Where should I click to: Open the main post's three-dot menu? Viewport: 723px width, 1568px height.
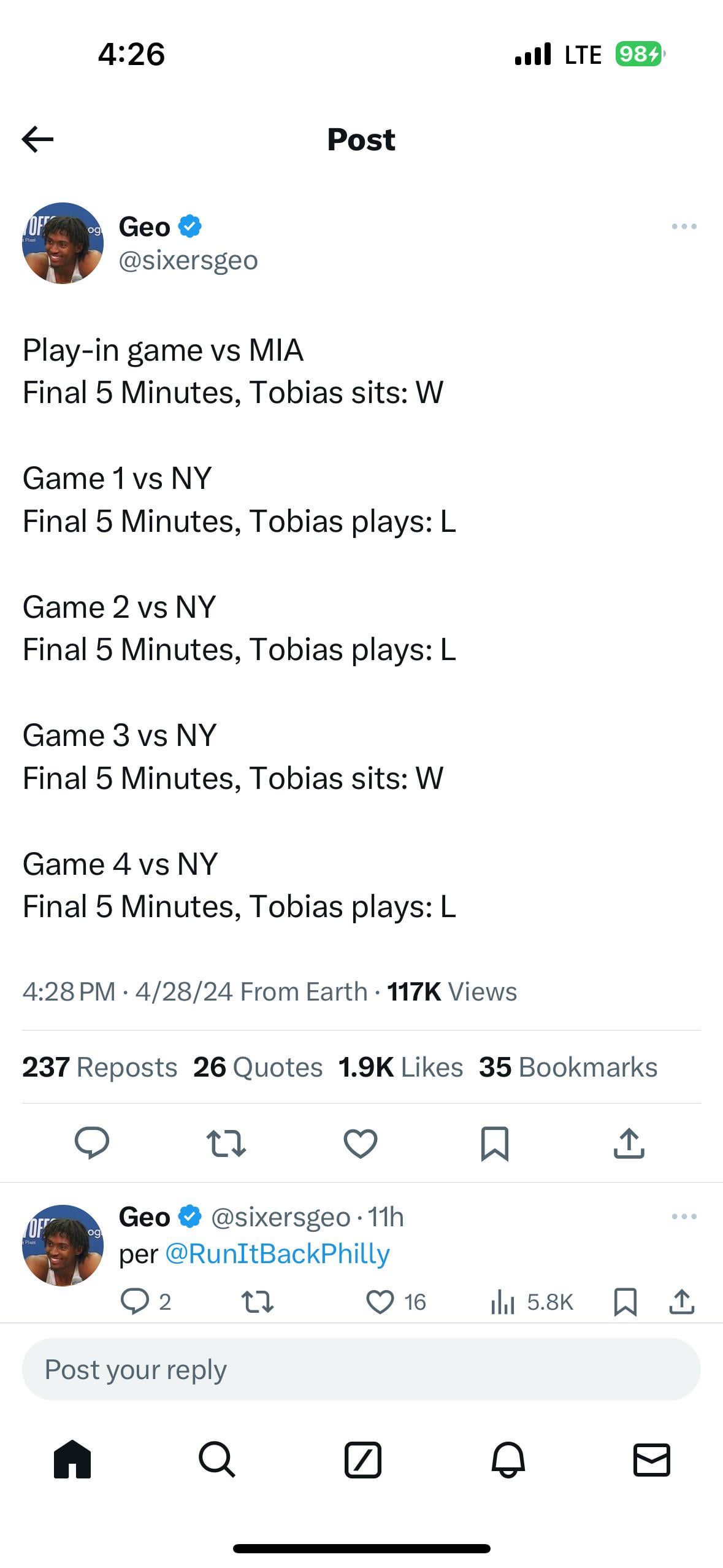click(684, 226)
